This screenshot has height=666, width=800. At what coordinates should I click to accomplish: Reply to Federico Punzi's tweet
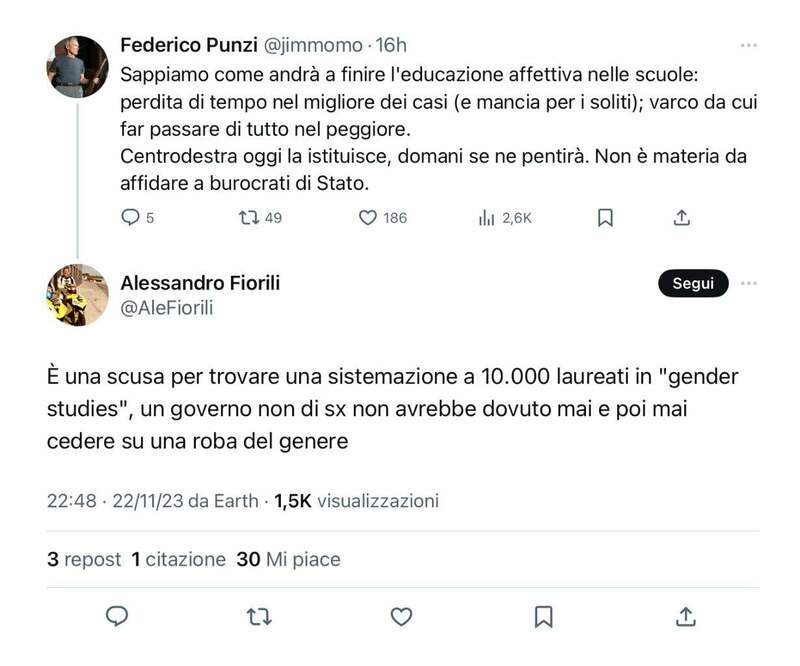(130, 217)
